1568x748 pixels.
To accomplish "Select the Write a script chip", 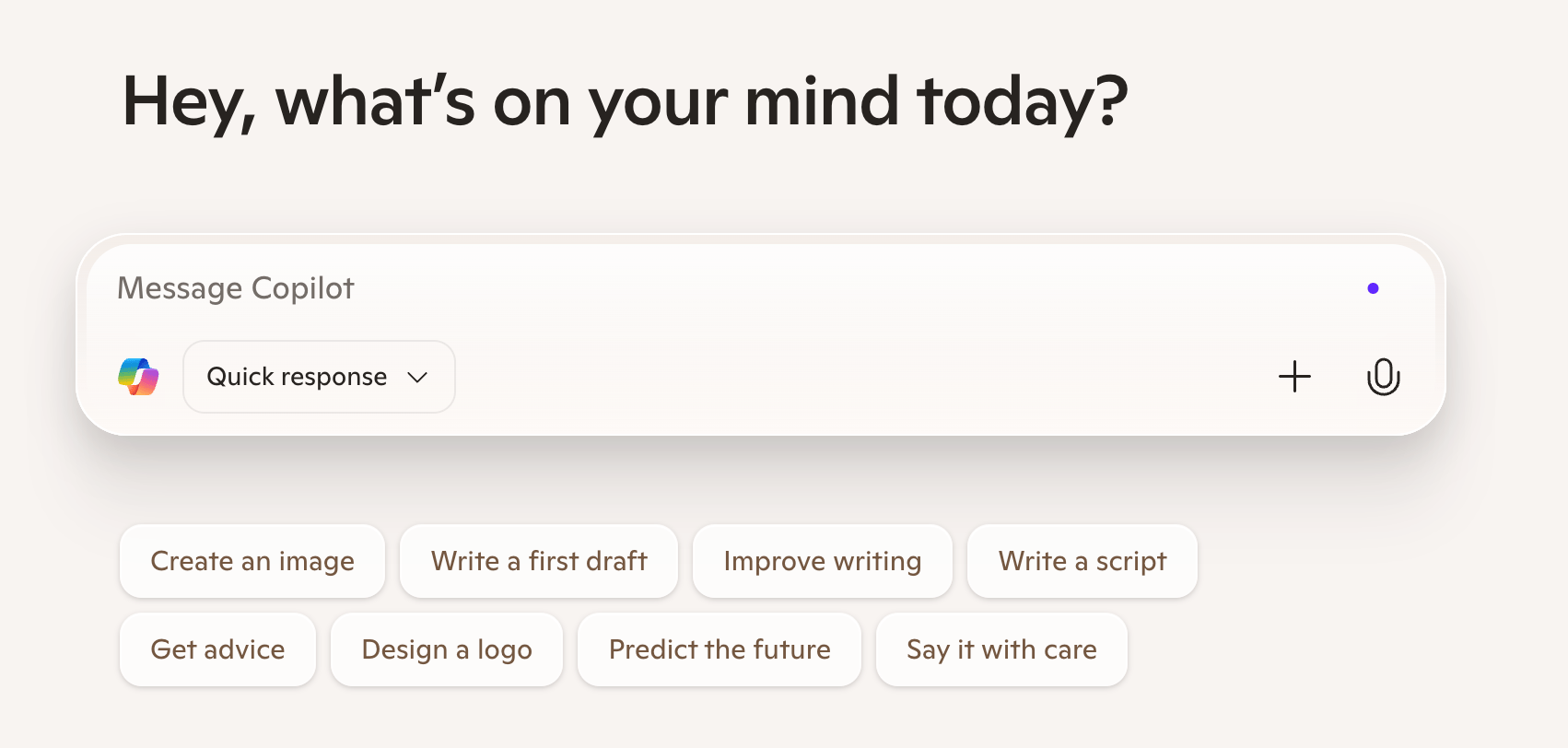I will (1082, 561).
